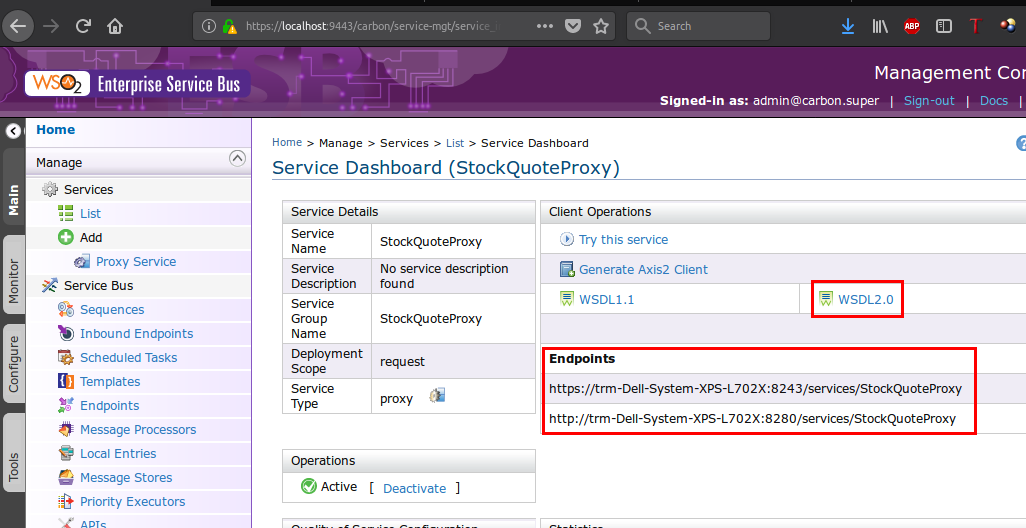Click the browser Reload button
Image resolution: width=1026 pixels, height=528 pixels.
(83, 26)
